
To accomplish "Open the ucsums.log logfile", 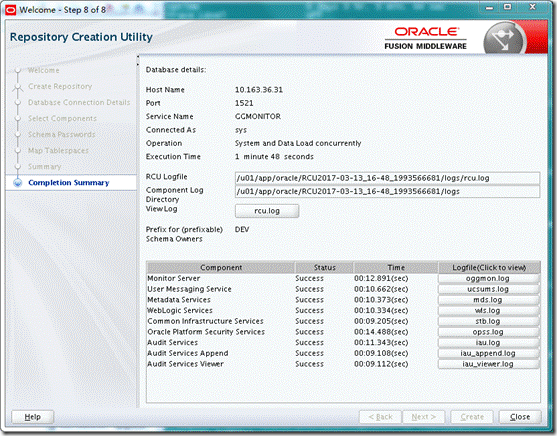I will [x=489, y=289].
